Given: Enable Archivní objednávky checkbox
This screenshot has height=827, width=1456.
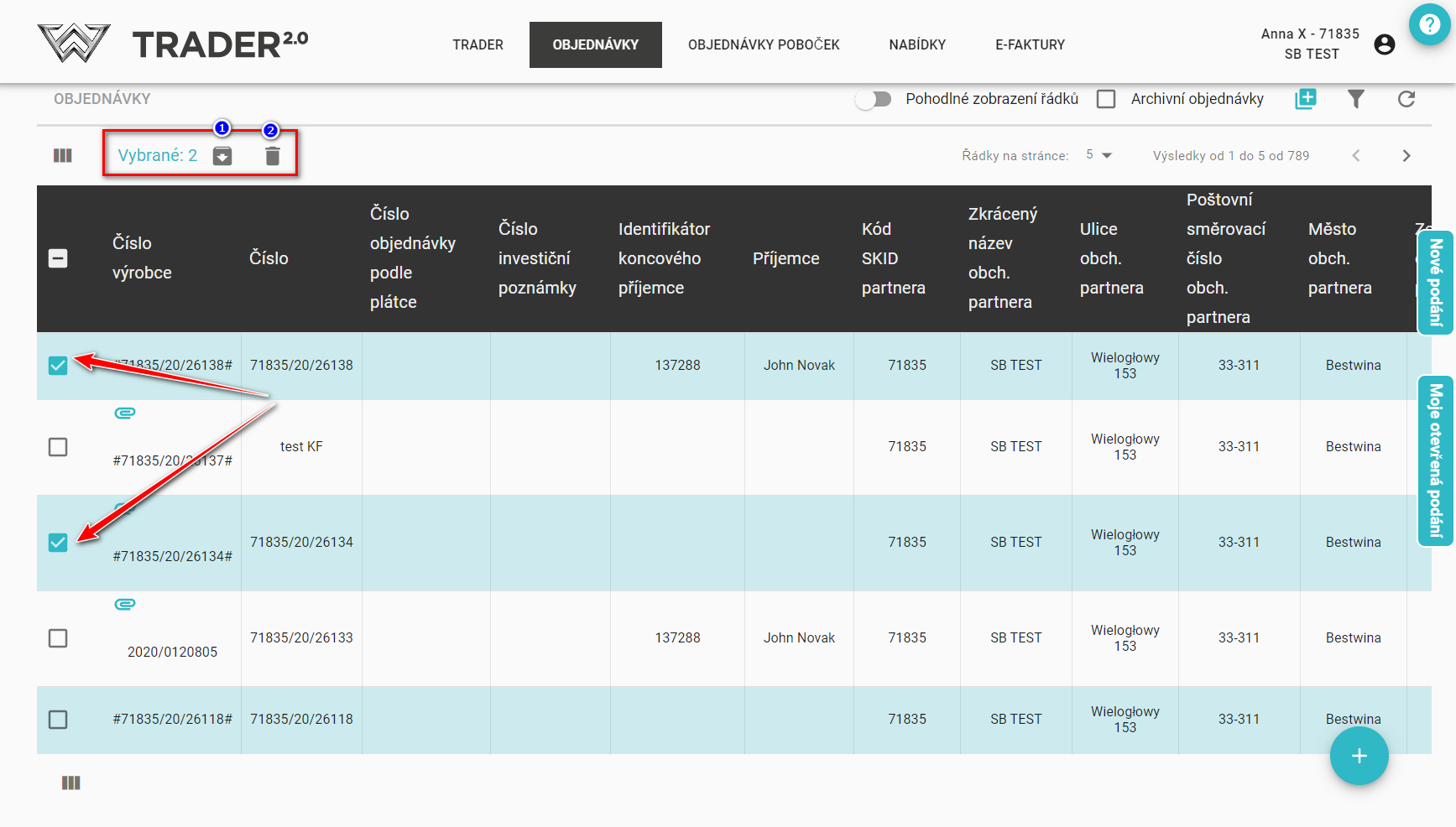Looking at the screenshot, I should point(1106,99).
